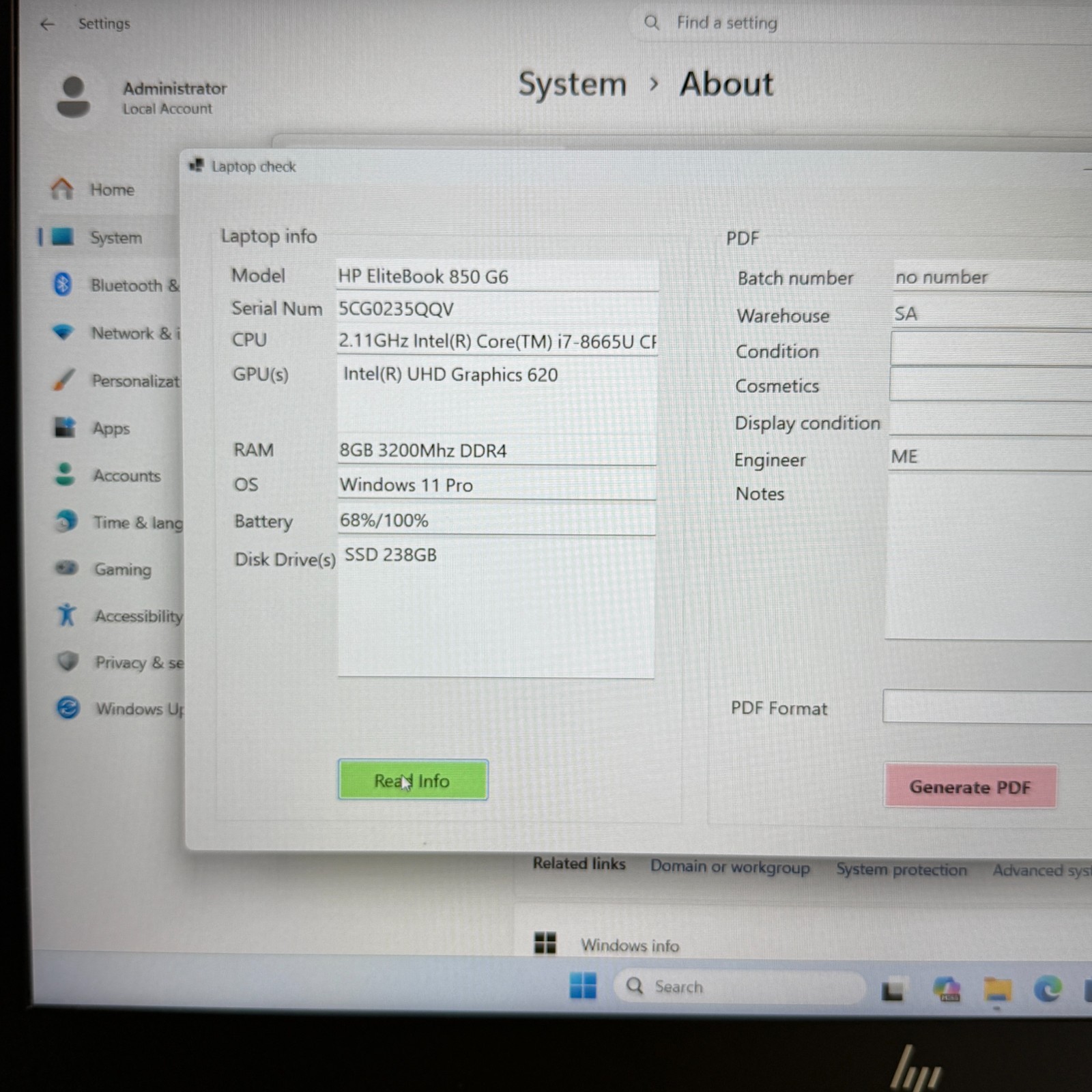
Task: Open the Cosmetics dropdown field
Action: 991,384
